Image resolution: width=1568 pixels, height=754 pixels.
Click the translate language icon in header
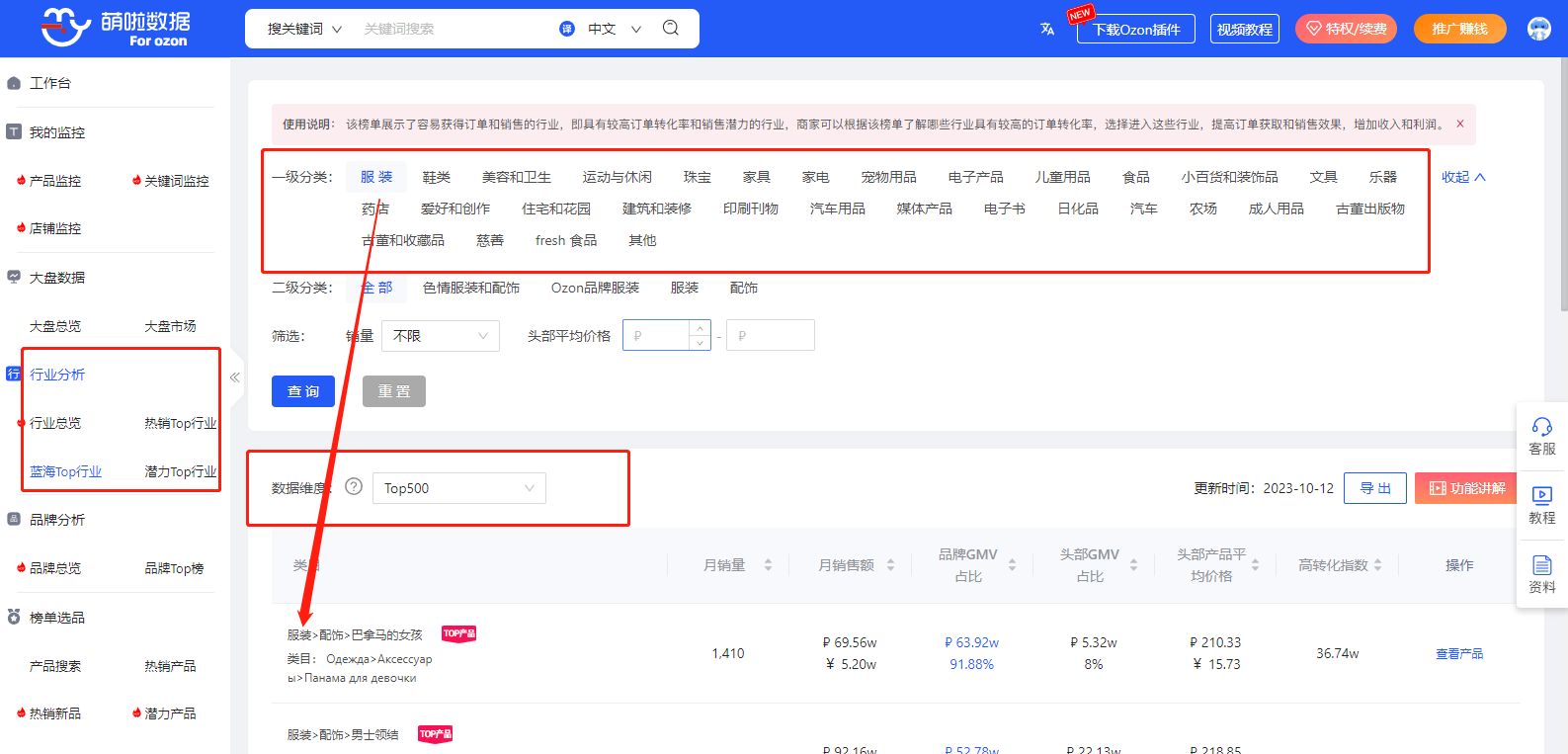coord(1047,29)
